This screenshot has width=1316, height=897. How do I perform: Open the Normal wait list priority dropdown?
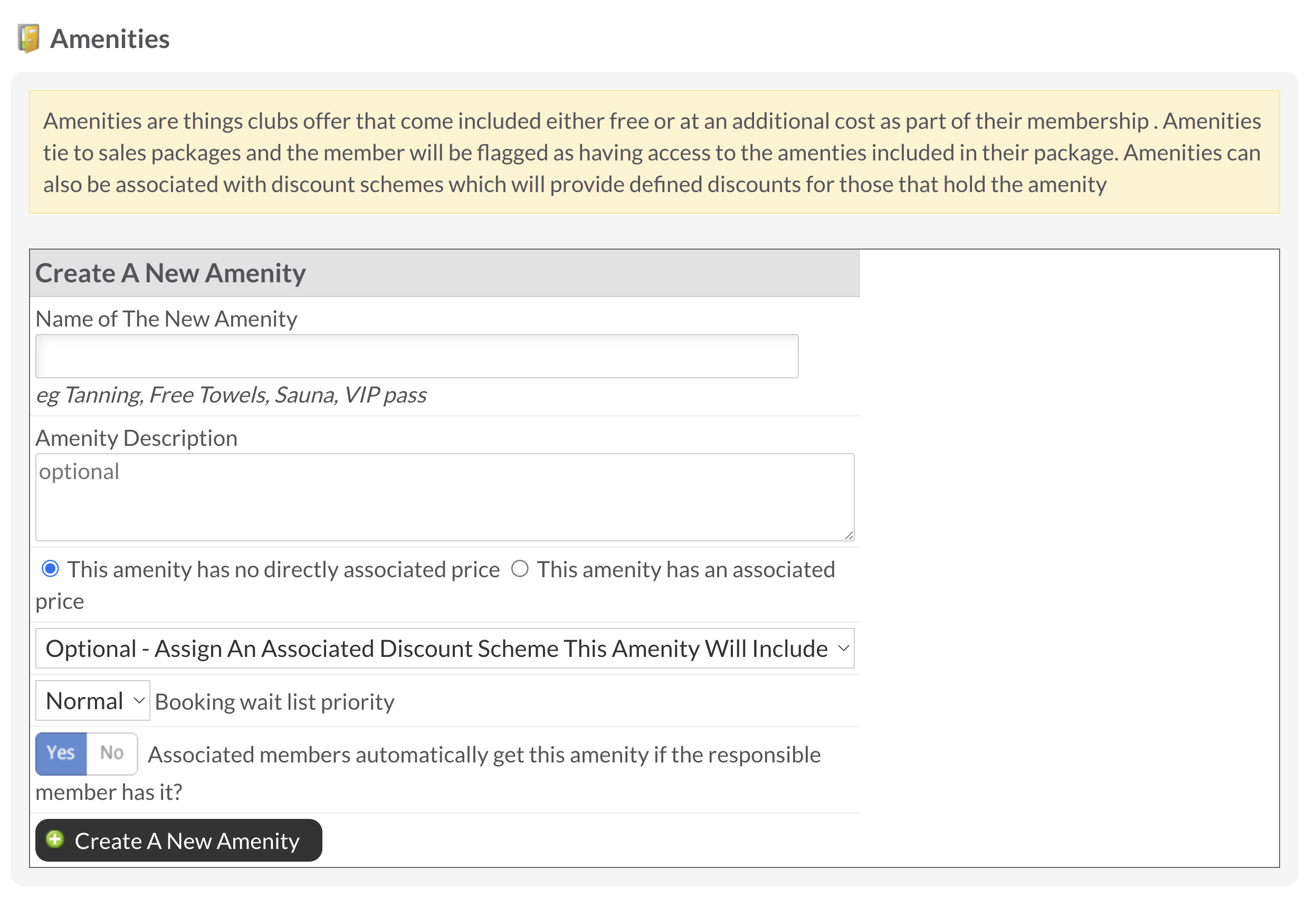pyautogui.click(x=93, y=701)
